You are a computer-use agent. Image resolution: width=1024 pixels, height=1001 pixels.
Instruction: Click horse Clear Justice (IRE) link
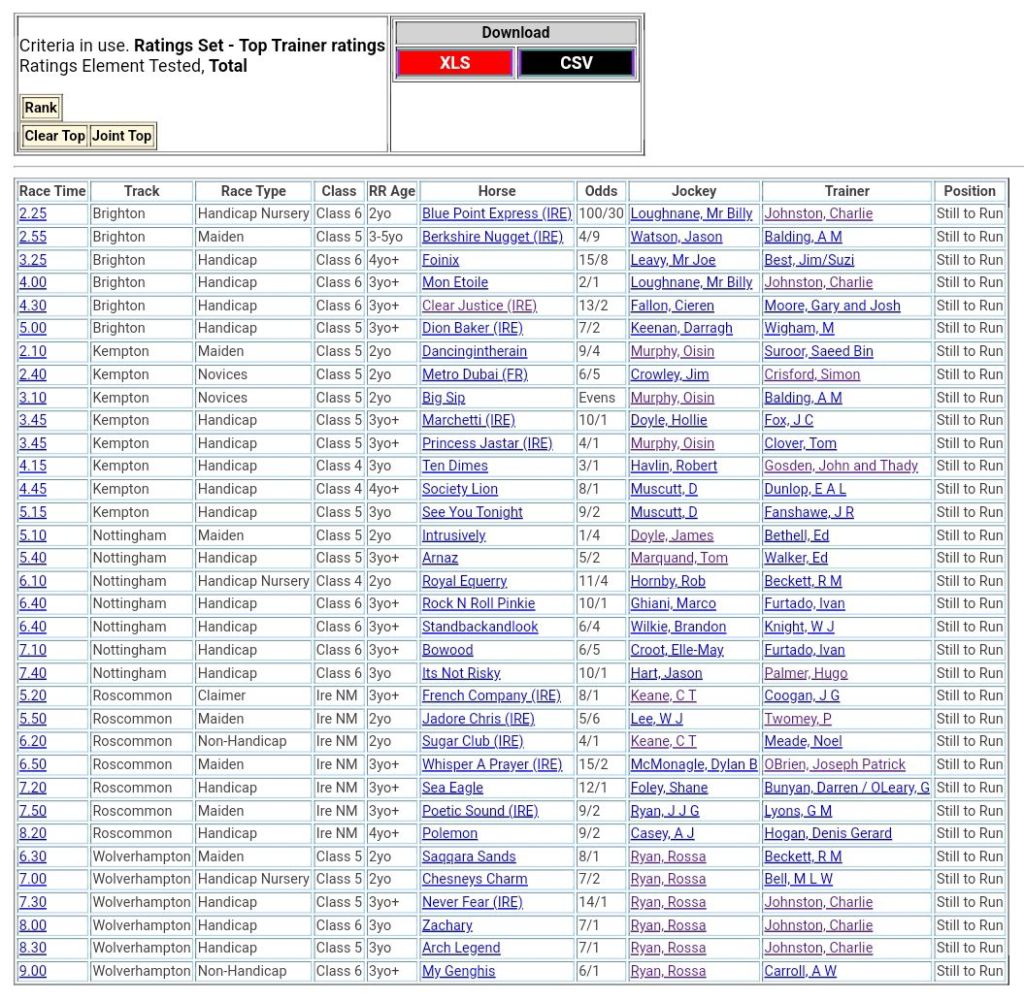tap(479, 306)
